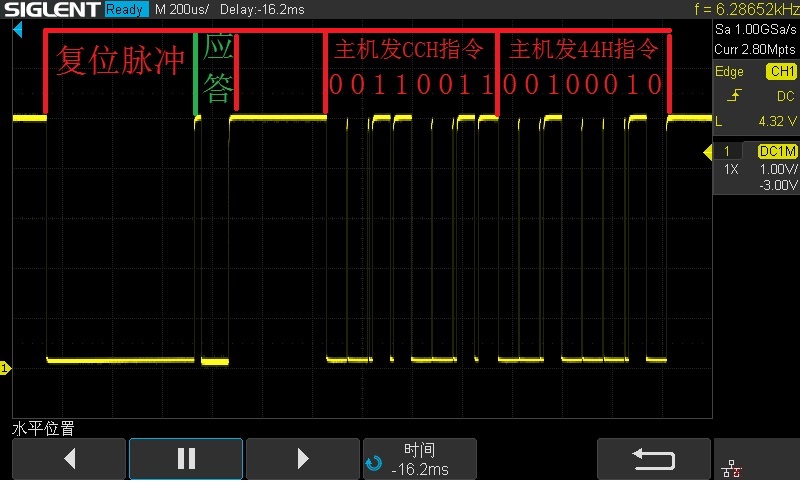Click the Ready acquisition status indicator
Screen dimensions: 800x483
click(126, 9)
